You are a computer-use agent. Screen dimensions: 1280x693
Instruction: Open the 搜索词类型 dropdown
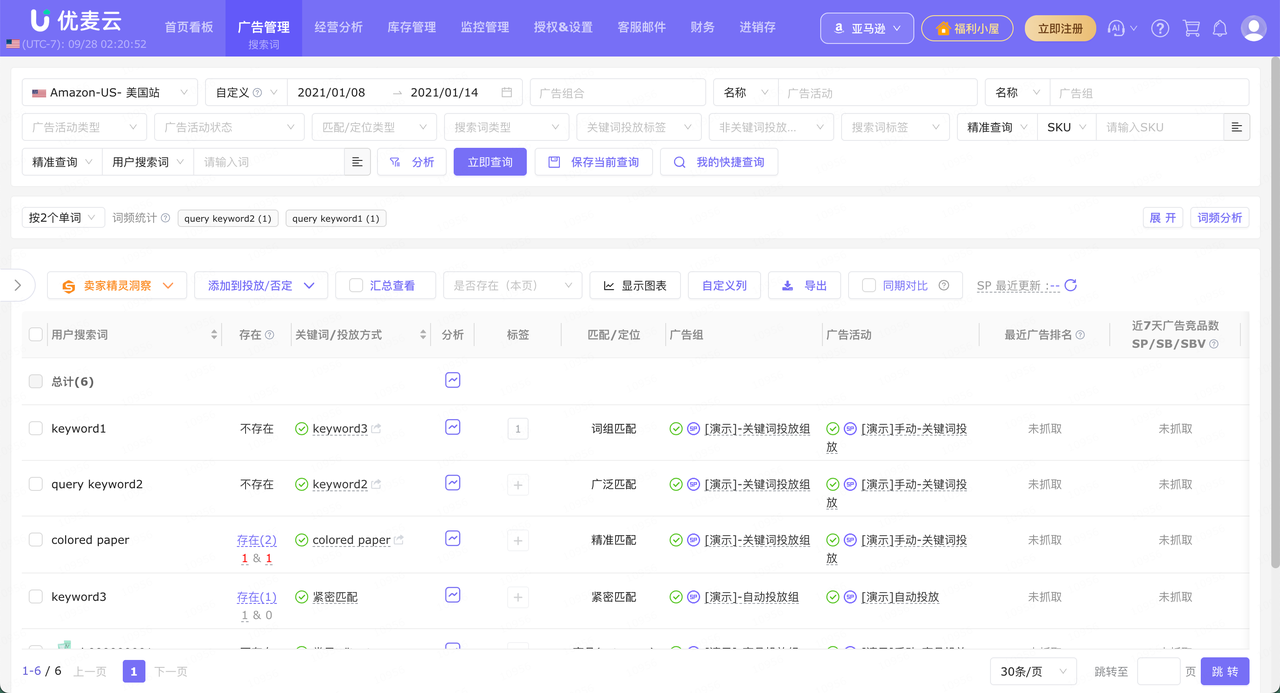pyautogui.click(x=506, y=127)
